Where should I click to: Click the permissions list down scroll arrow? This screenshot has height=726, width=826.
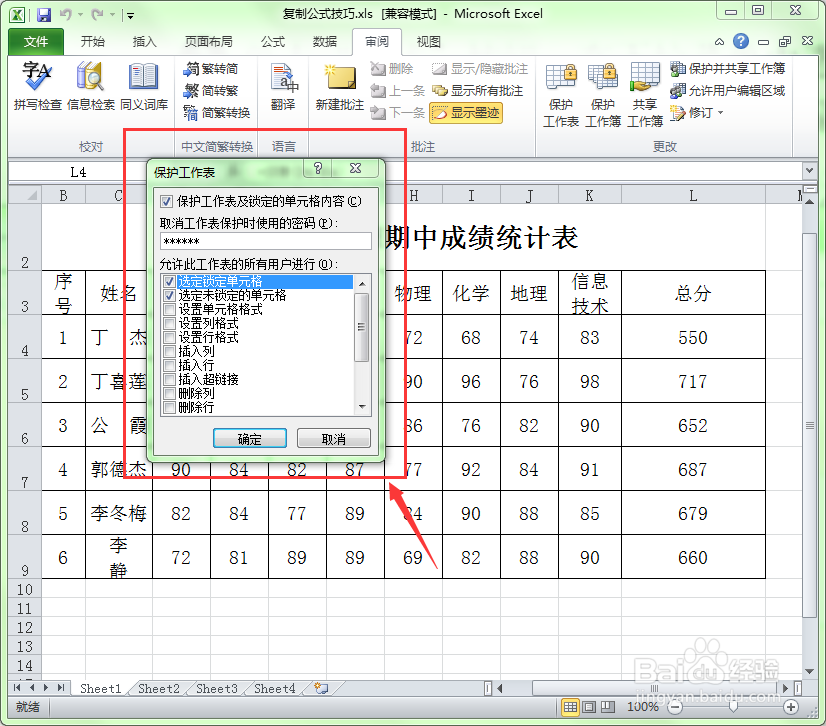point(362,407)
